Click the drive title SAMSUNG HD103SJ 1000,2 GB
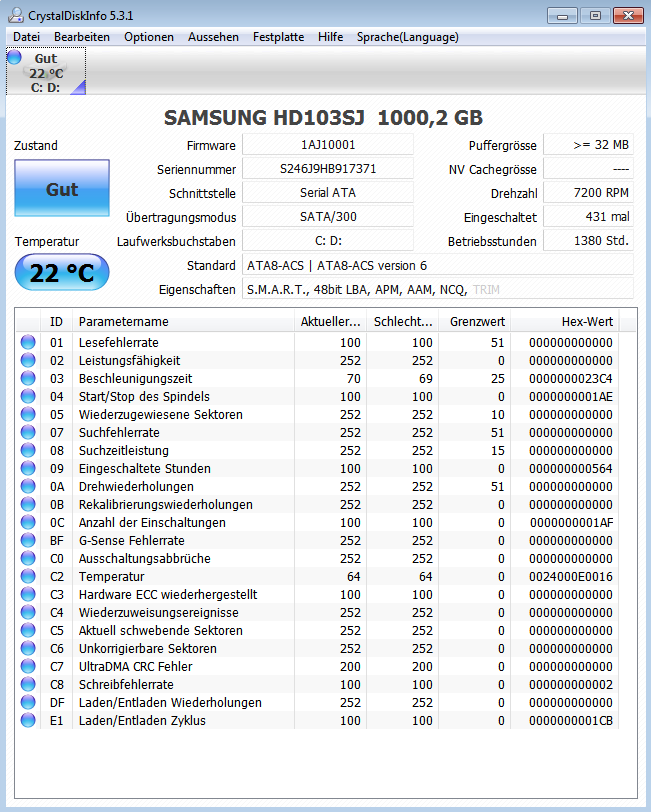651x812 pixels. click(323, 118)
